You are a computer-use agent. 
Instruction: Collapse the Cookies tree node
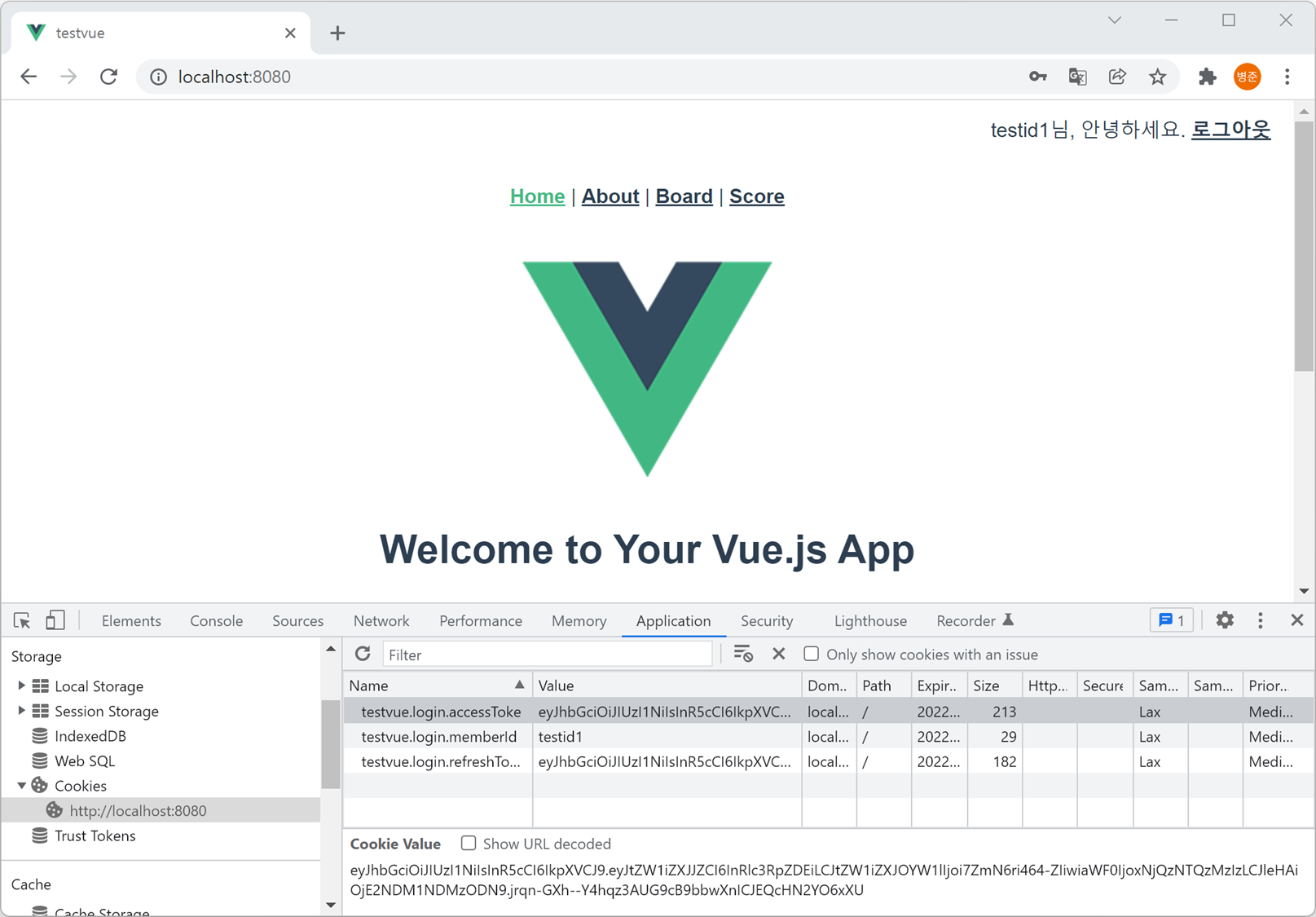21,785
